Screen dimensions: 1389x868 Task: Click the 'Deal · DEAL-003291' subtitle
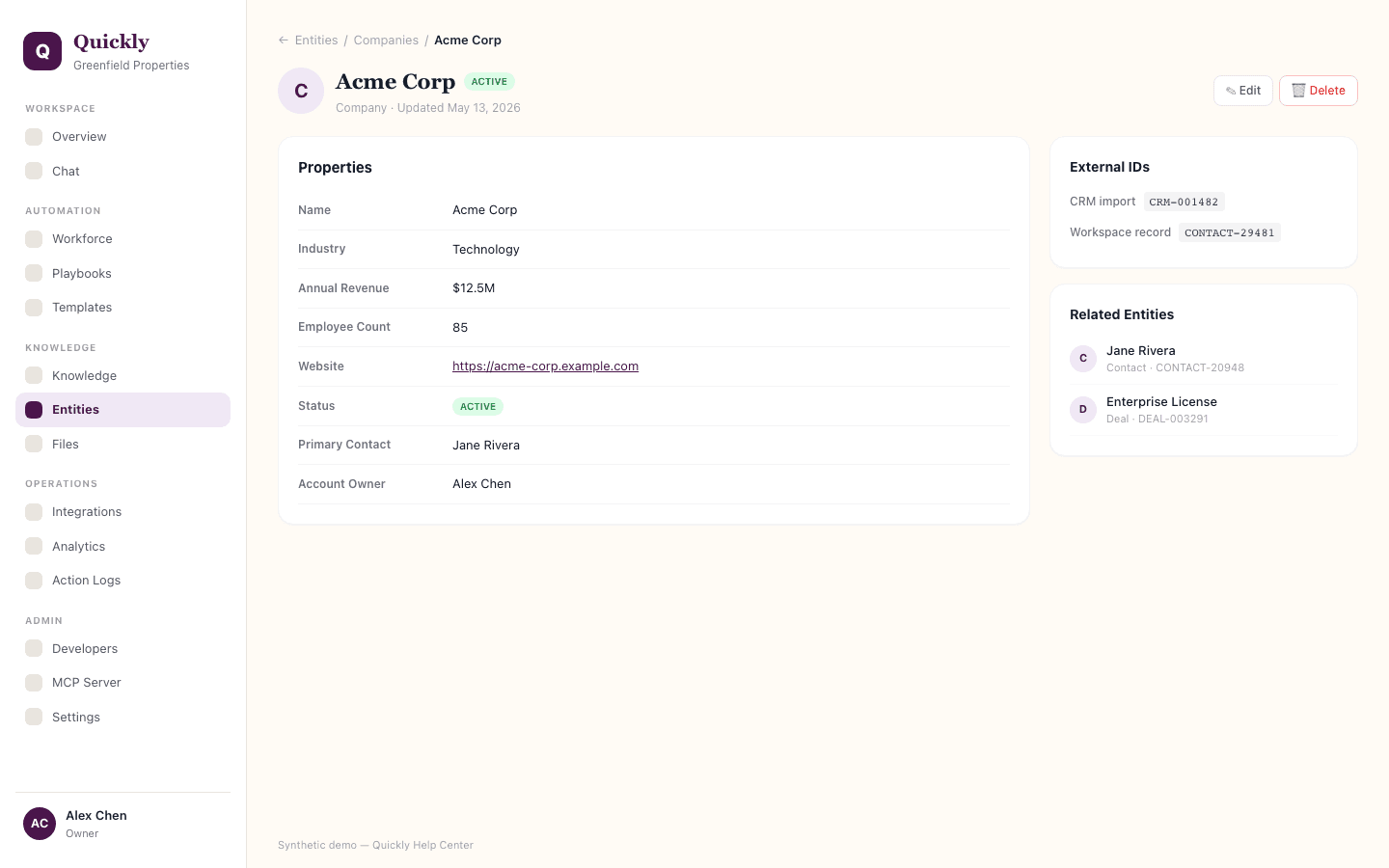(1157, 420)
